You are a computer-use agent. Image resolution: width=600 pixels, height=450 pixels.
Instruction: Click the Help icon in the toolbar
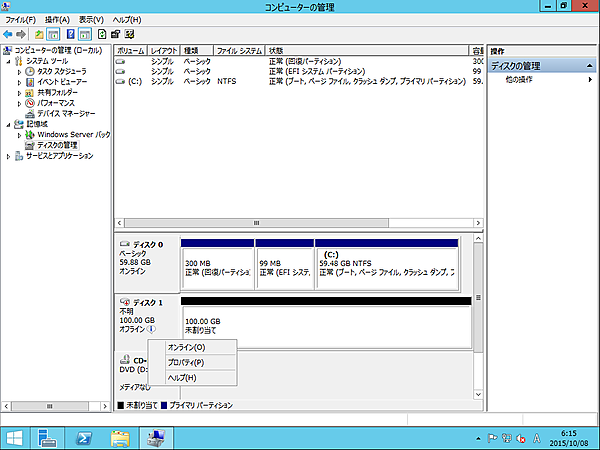[71, 34]
